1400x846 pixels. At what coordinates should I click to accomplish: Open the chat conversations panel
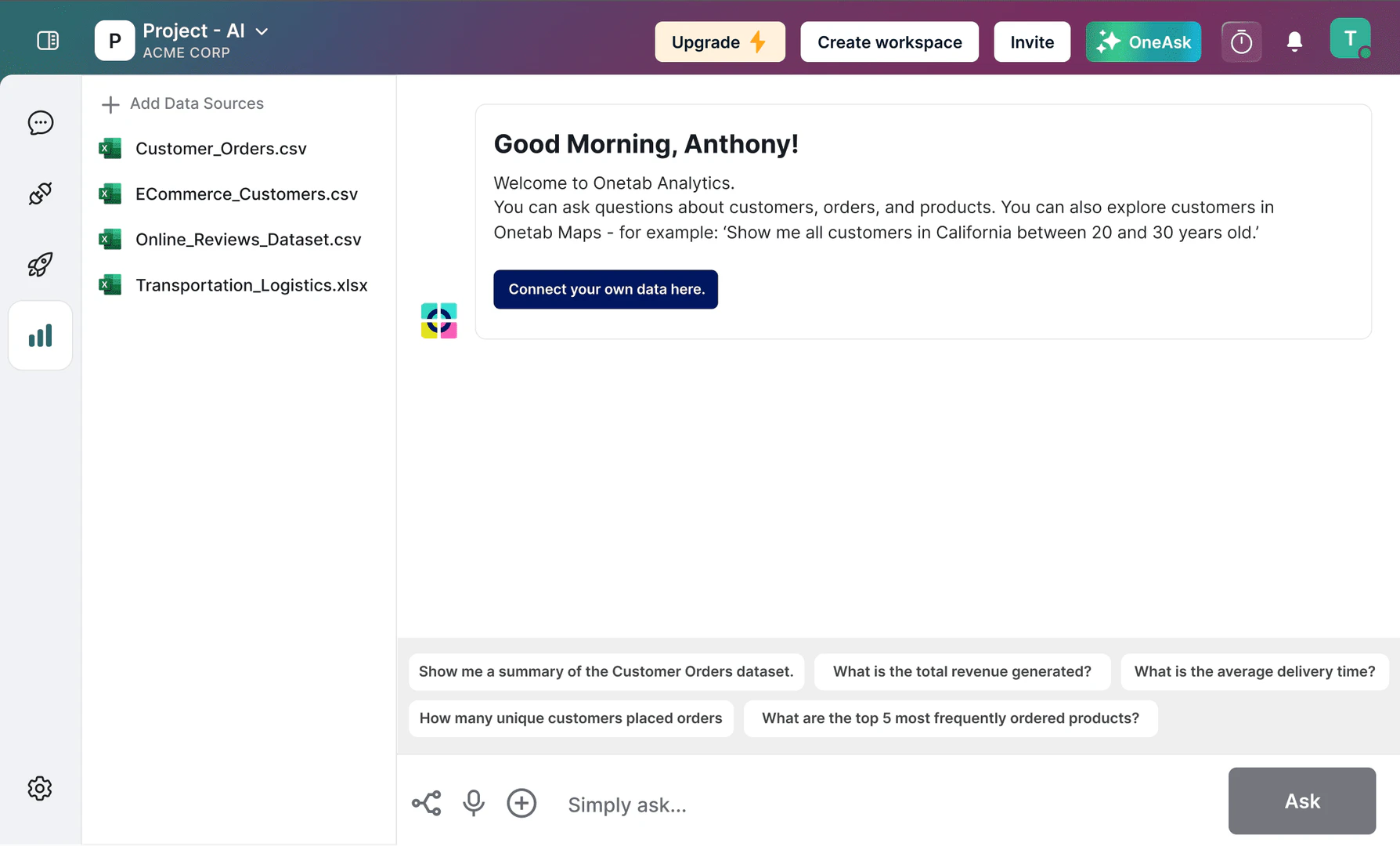tap(40, 122)
